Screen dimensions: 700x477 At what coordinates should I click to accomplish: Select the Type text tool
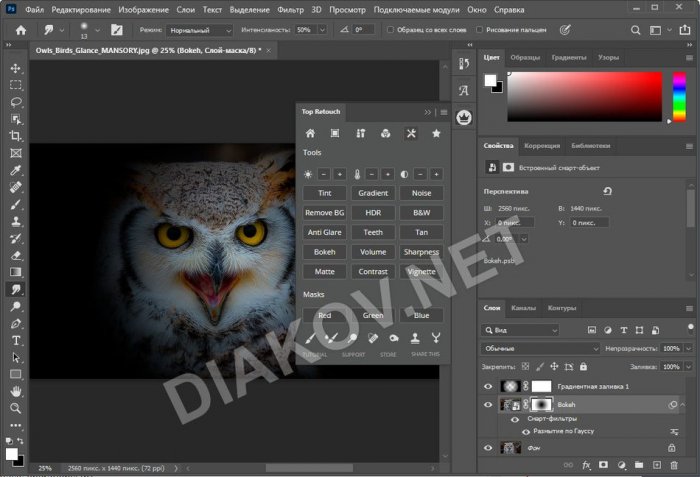[x=16, y=340]
